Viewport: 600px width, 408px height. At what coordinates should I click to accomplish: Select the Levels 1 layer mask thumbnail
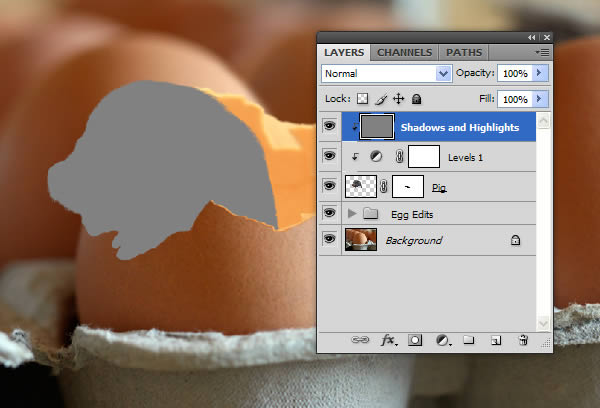pyautogui.click(x=424, y=157)
